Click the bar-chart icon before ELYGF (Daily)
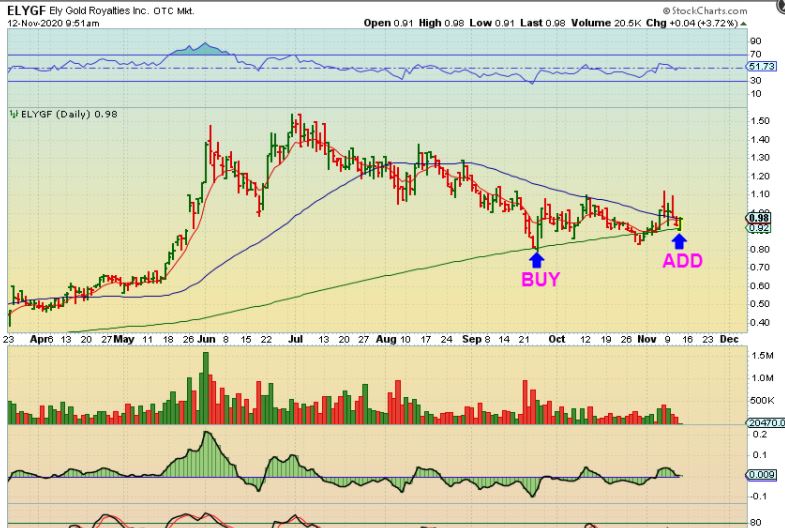The image size is (785, 528). coord(14,114)
